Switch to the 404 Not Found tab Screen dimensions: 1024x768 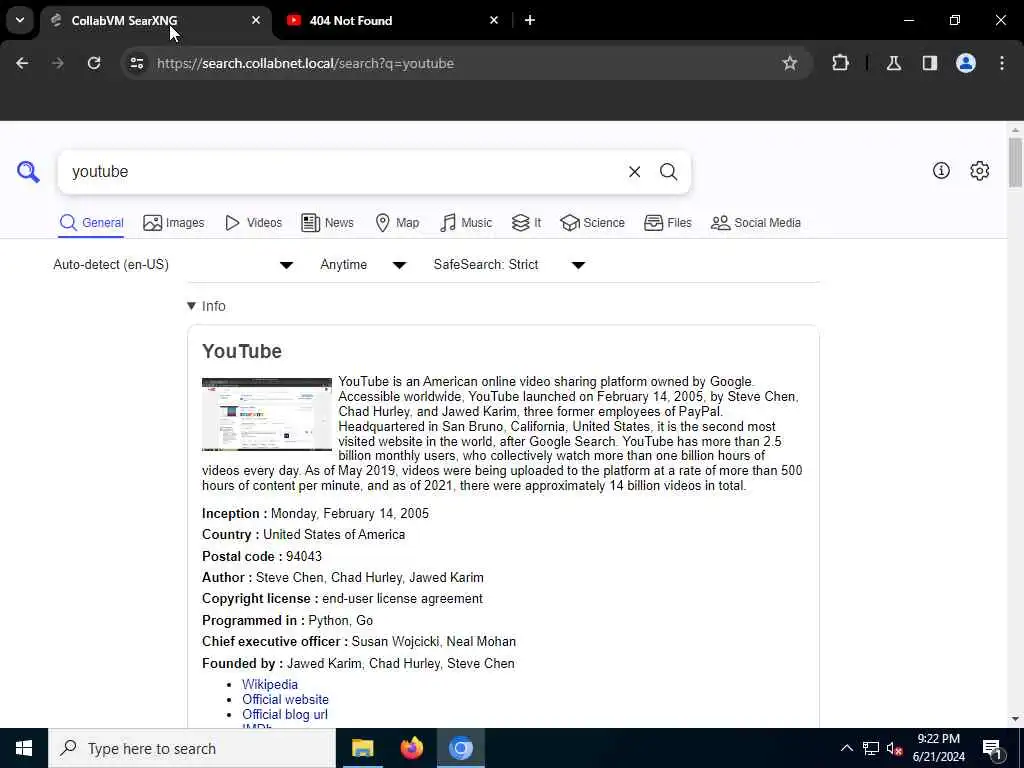[x=392, y=20]
